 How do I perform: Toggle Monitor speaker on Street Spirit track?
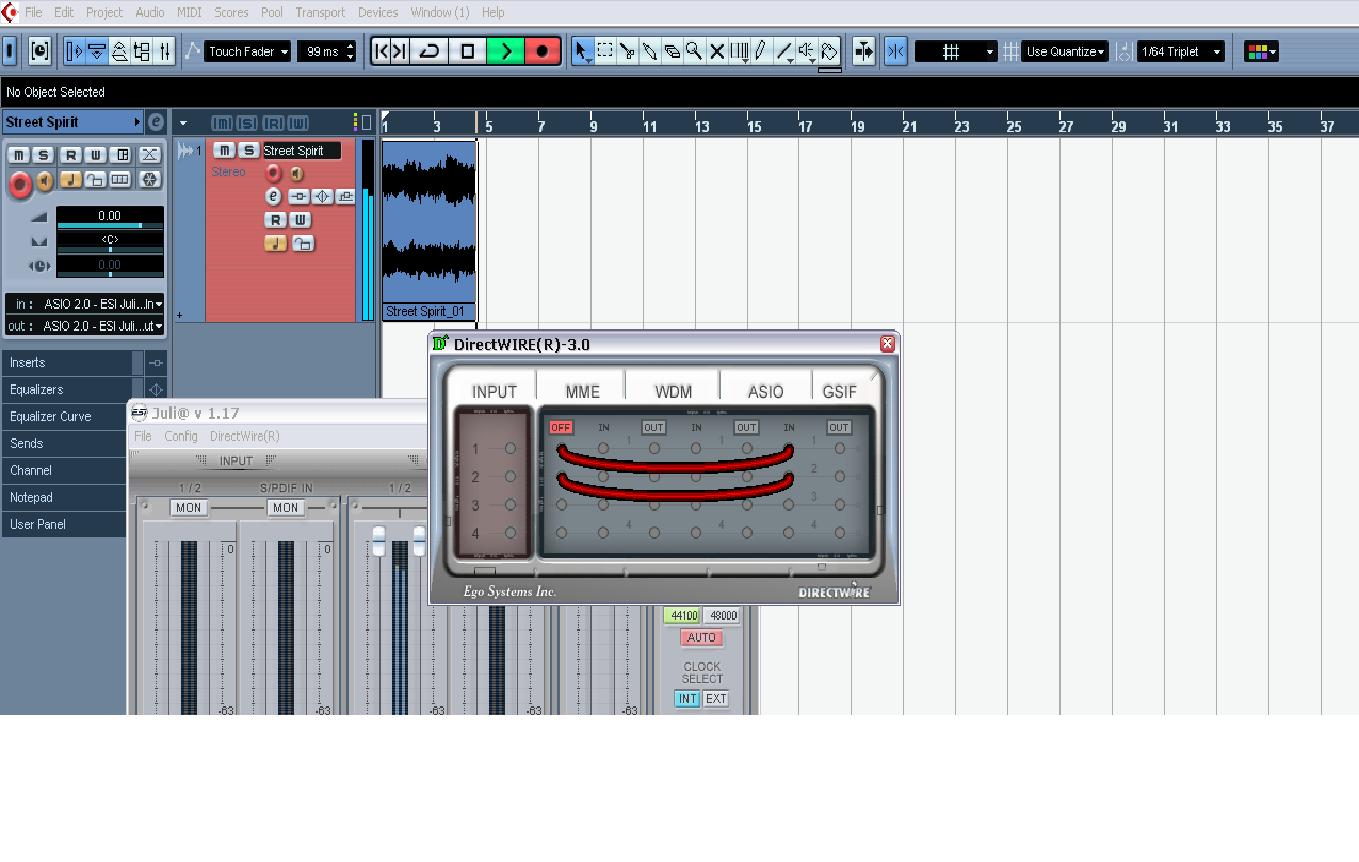pyautogui.click(x=296, y=173)
